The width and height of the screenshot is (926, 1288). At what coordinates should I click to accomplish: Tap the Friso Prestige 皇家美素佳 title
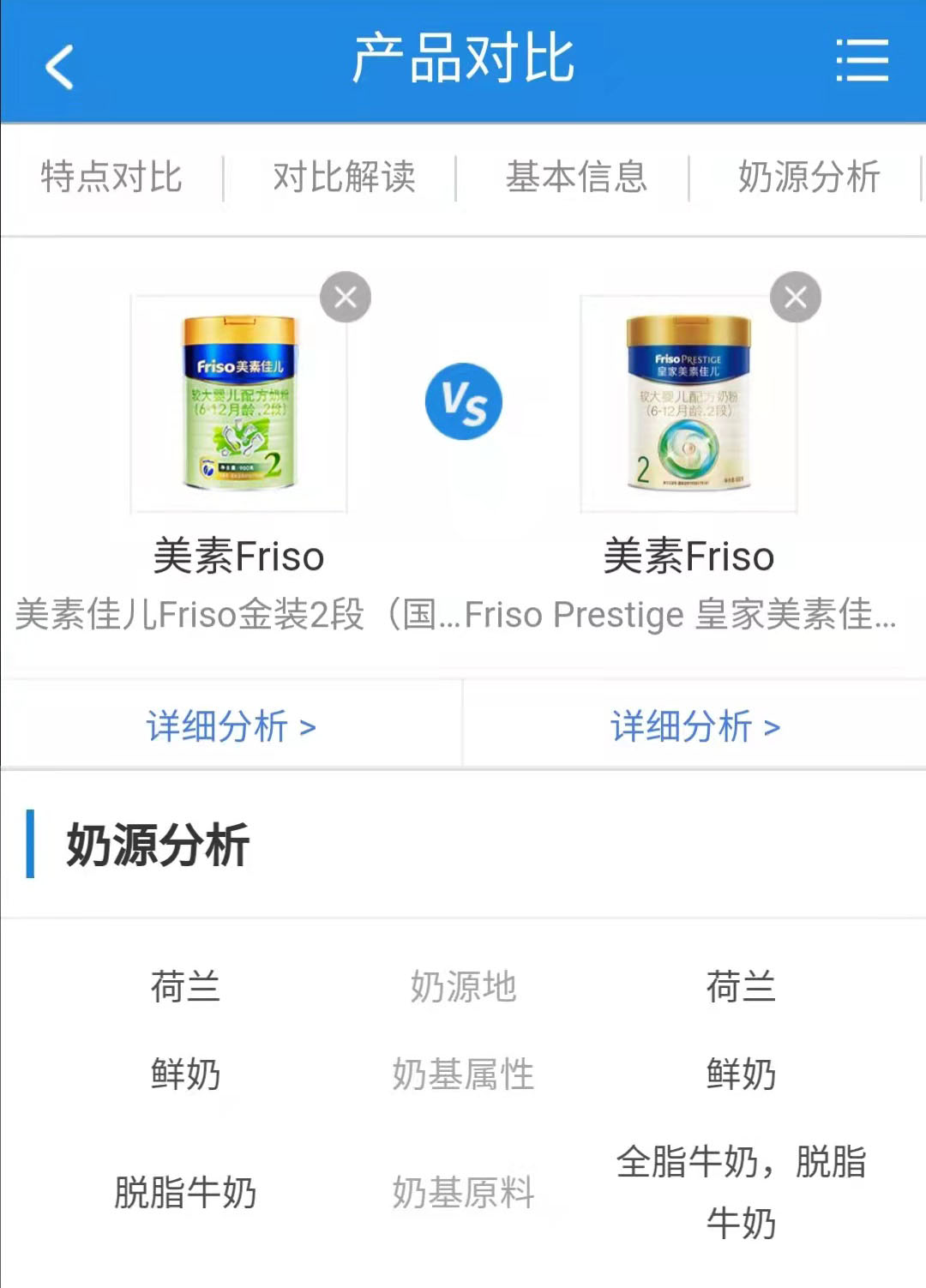pyautogui.click(x=682, y=615)
